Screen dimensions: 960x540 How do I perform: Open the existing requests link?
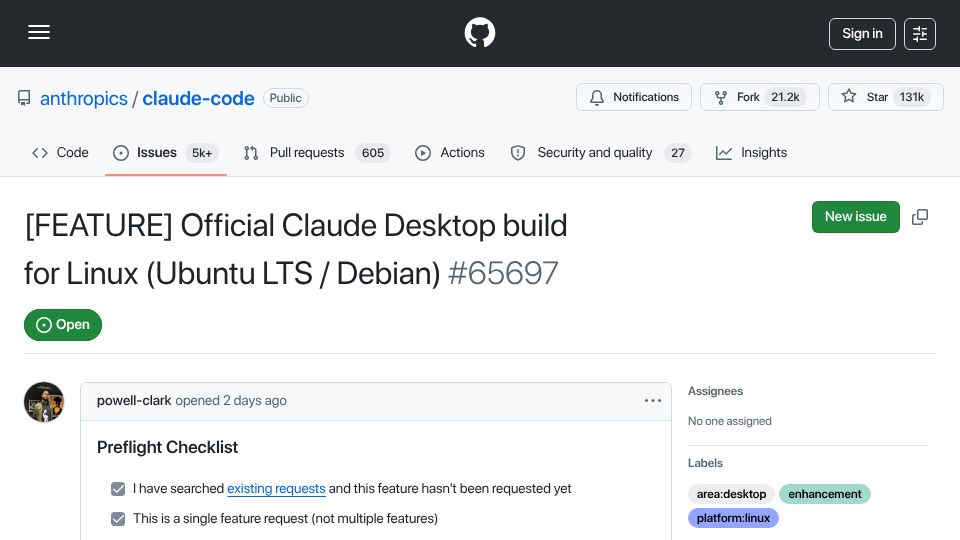[276, 489]
